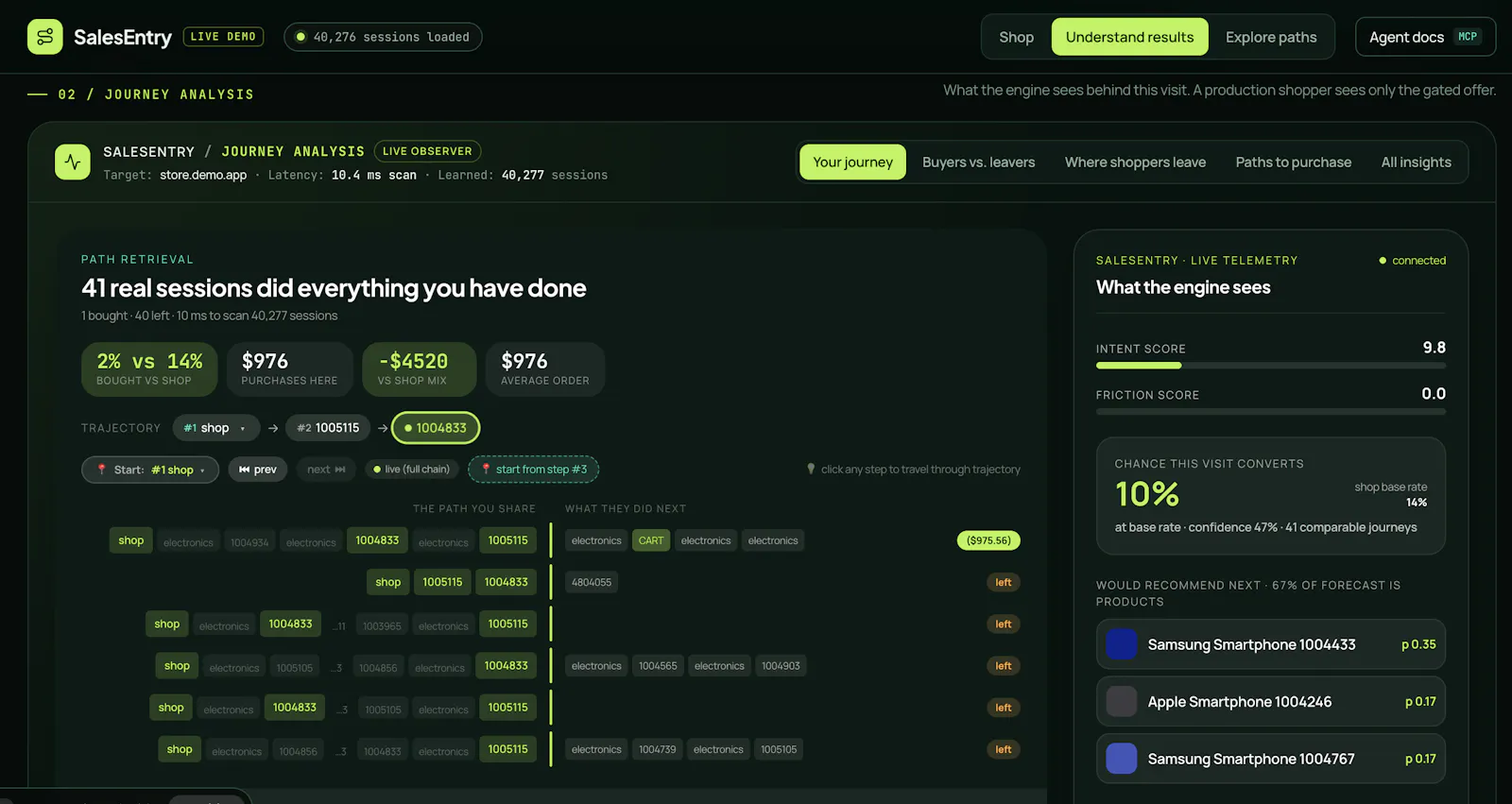
Task: Click the Samsung Smartphone 1004433 color thumbnail
Action: click(x=1122, y=644)
